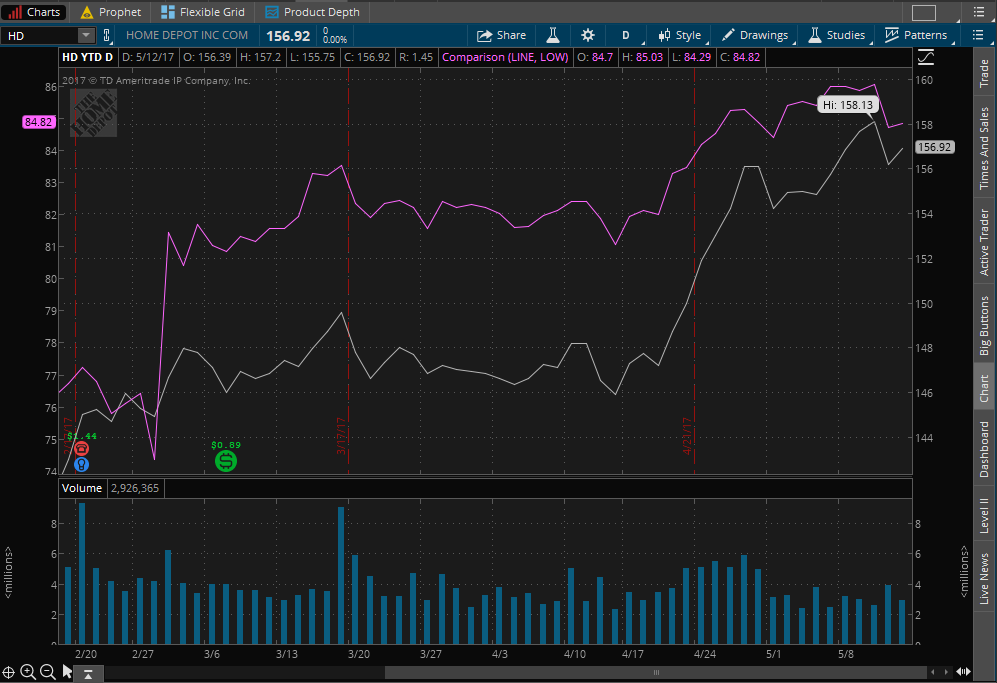Viewport: 997px width, 683px height.
Task: Click the horizontal time axis scrollbar
Action: pos(656,672)
